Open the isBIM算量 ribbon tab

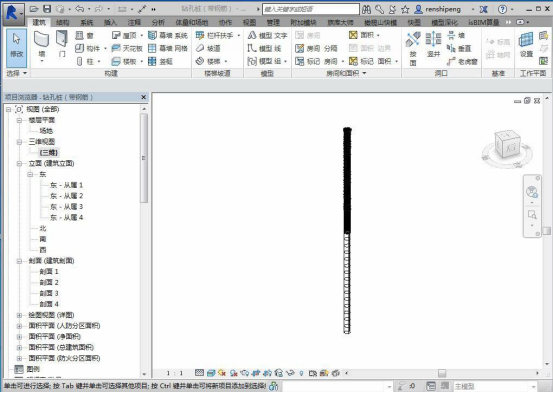pos(484,22)
